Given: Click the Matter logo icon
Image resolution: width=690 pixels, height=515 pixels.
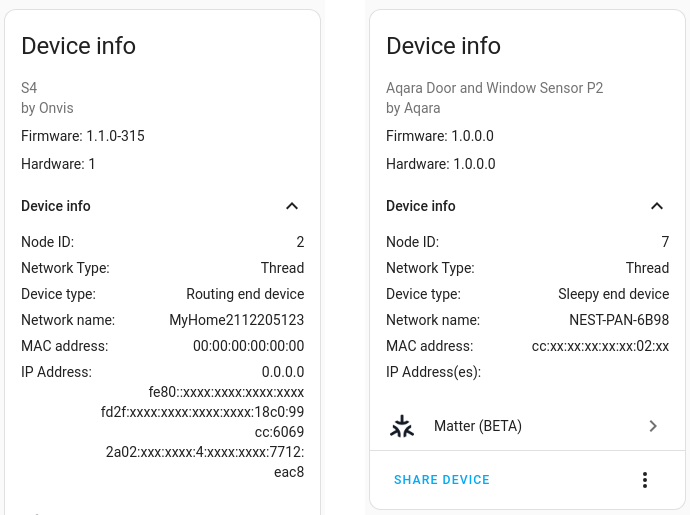Looking at the screenshot, I should tap(402, 426).
